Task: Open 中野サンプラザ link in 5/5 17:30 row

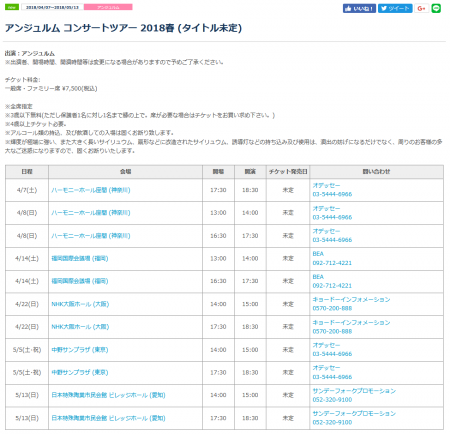Action: [80, 372]
